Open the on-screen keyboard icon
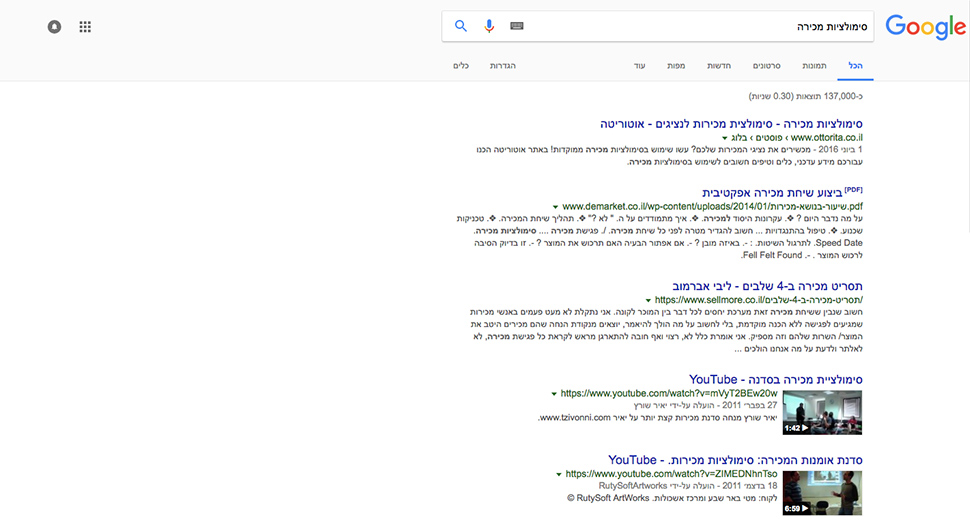Screen dimensions: 970x528 [x=517, y=26]
